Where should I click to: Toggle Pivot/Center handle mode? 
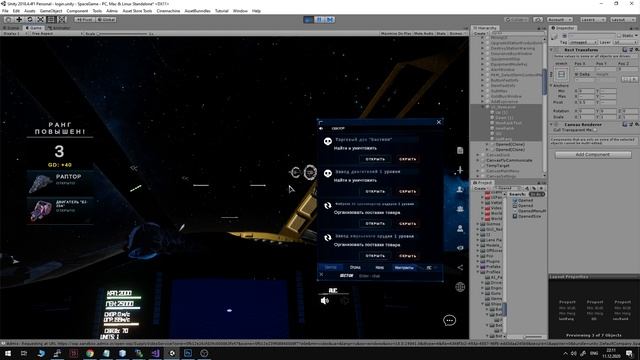(84, 20)
